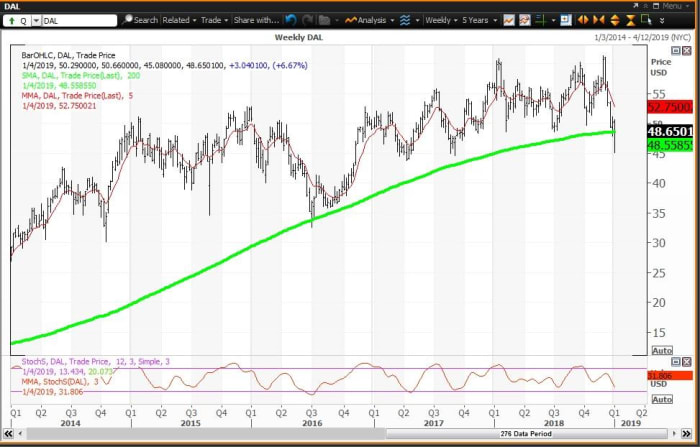Open the 5 Years range dropdown
The height and width of the screenshot is (447, 700).
pyautogui.click(x=476, y=20)
